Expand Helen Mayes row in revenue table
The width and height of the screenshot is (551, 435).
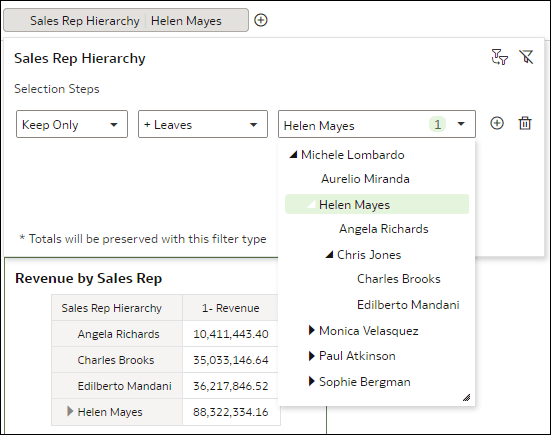tap(70, 411)
